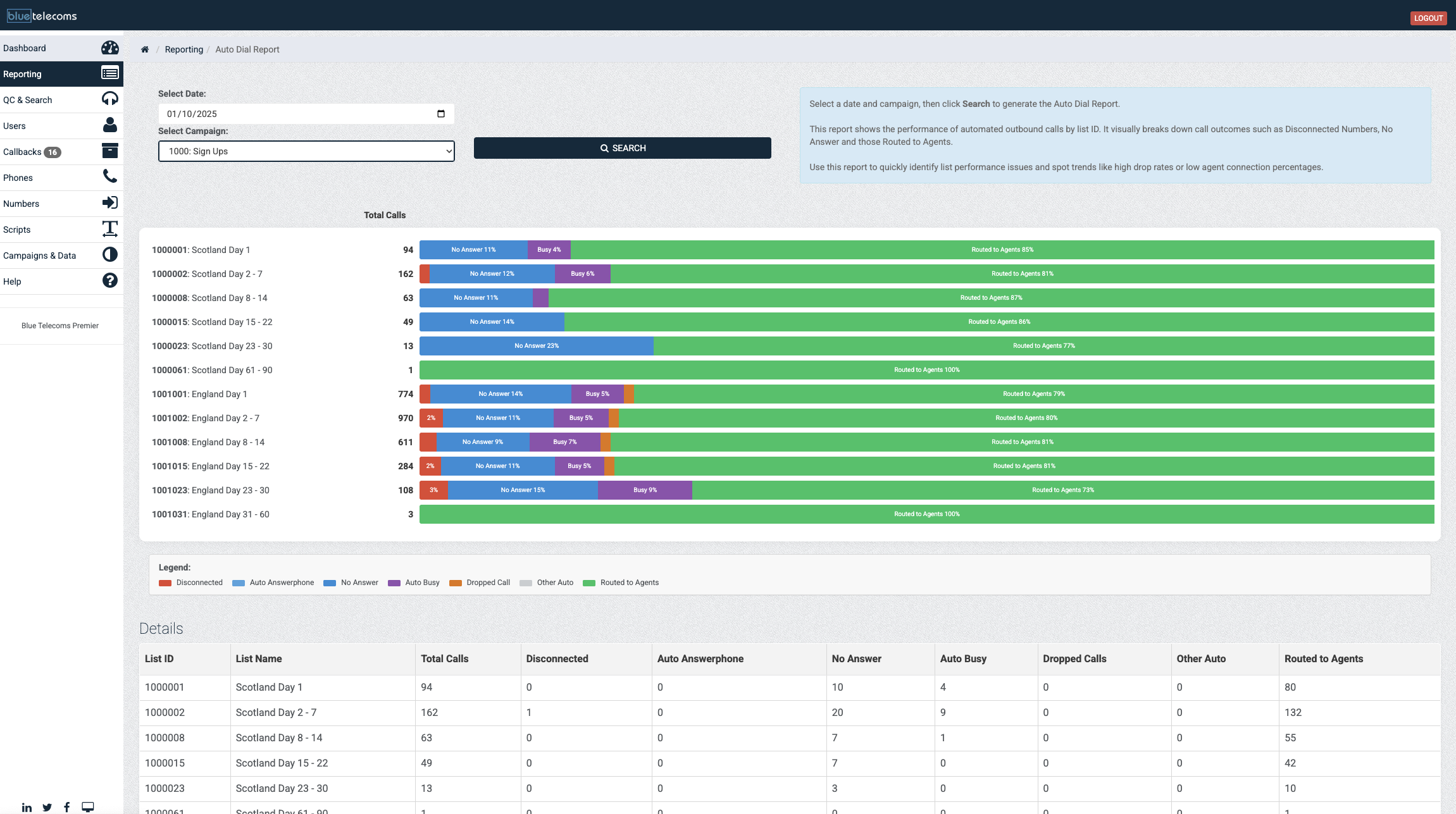
Task: Click the Campaigns & Data contrast icon
Action: tap(109, 254)
